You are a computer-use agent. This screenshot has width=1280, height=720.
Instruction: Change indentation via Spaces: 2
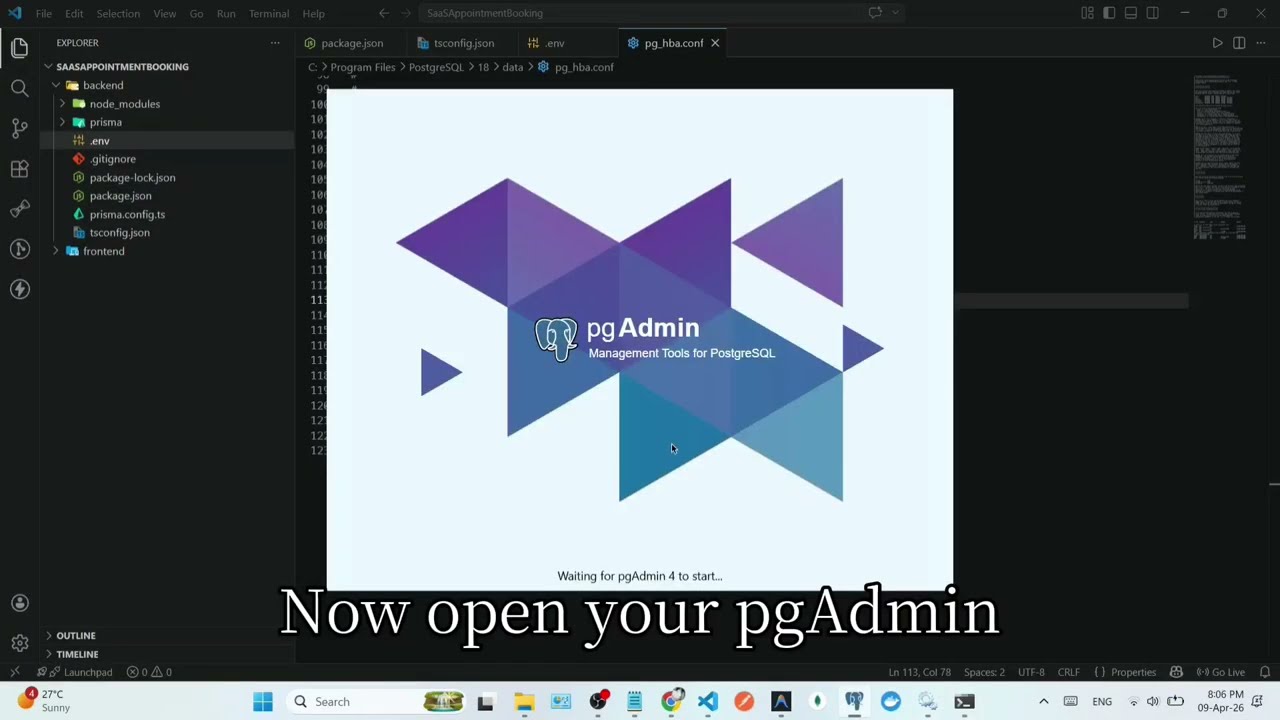(x=985, y=672)
